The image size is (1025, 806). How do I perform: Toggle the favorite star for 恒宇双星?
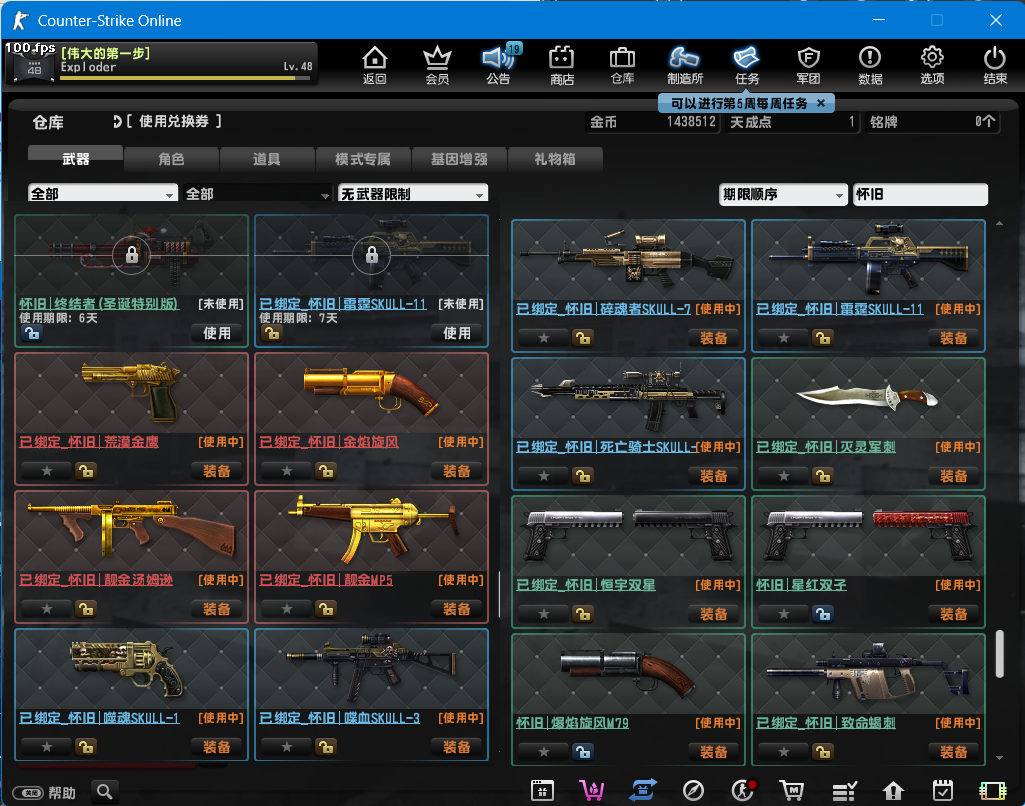pos(543,614)
